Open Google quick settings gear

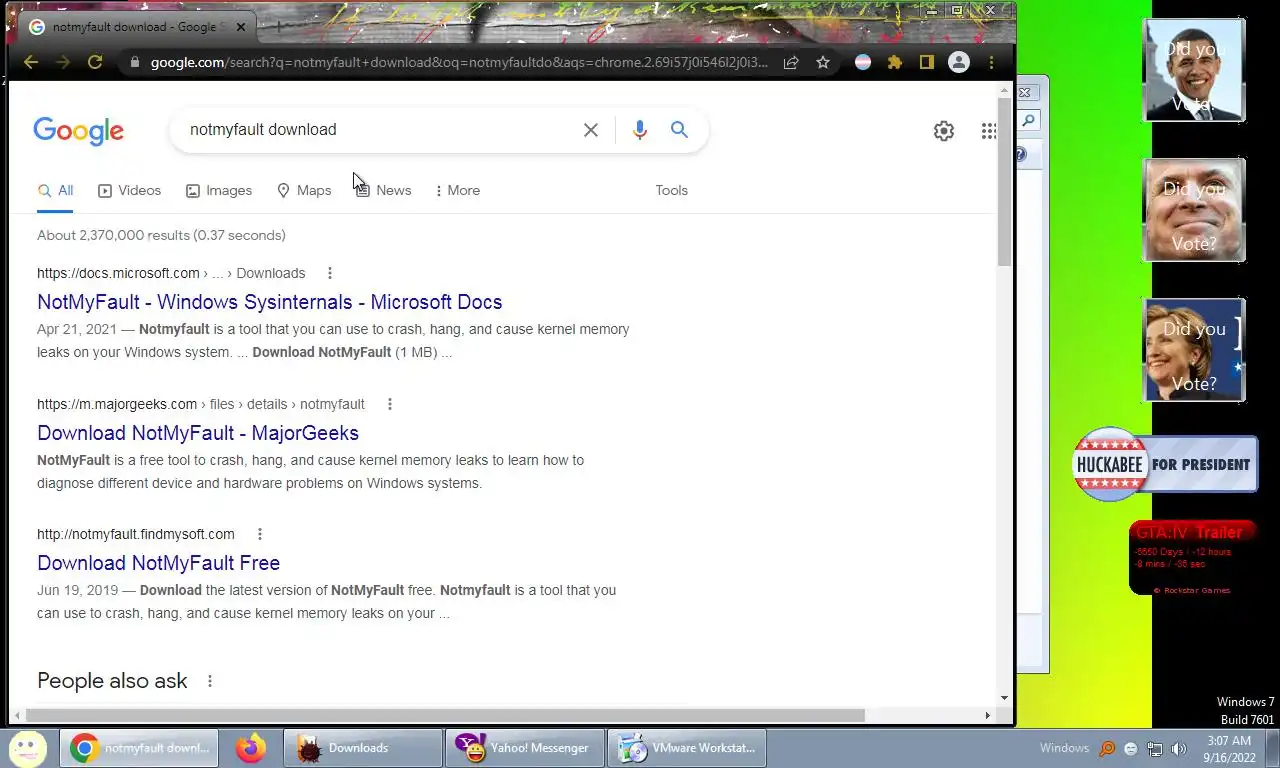point(944,131)
